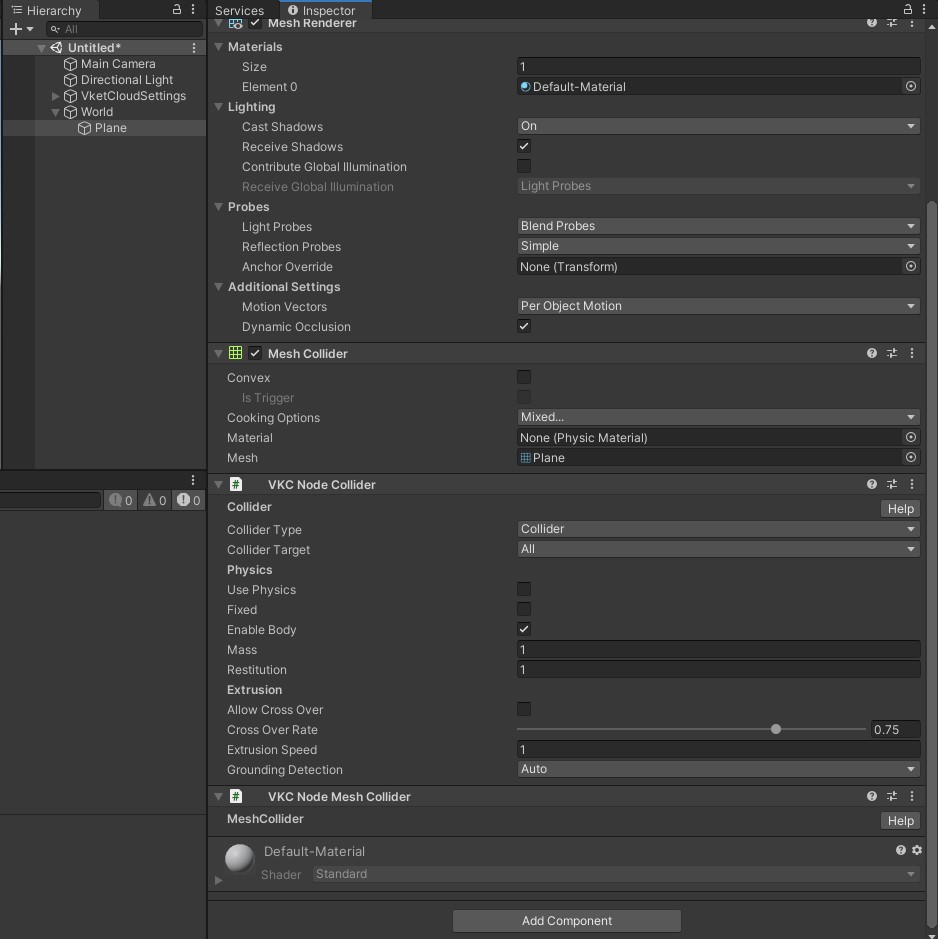Toggle console error count filter icon

[x=188, y=500]
